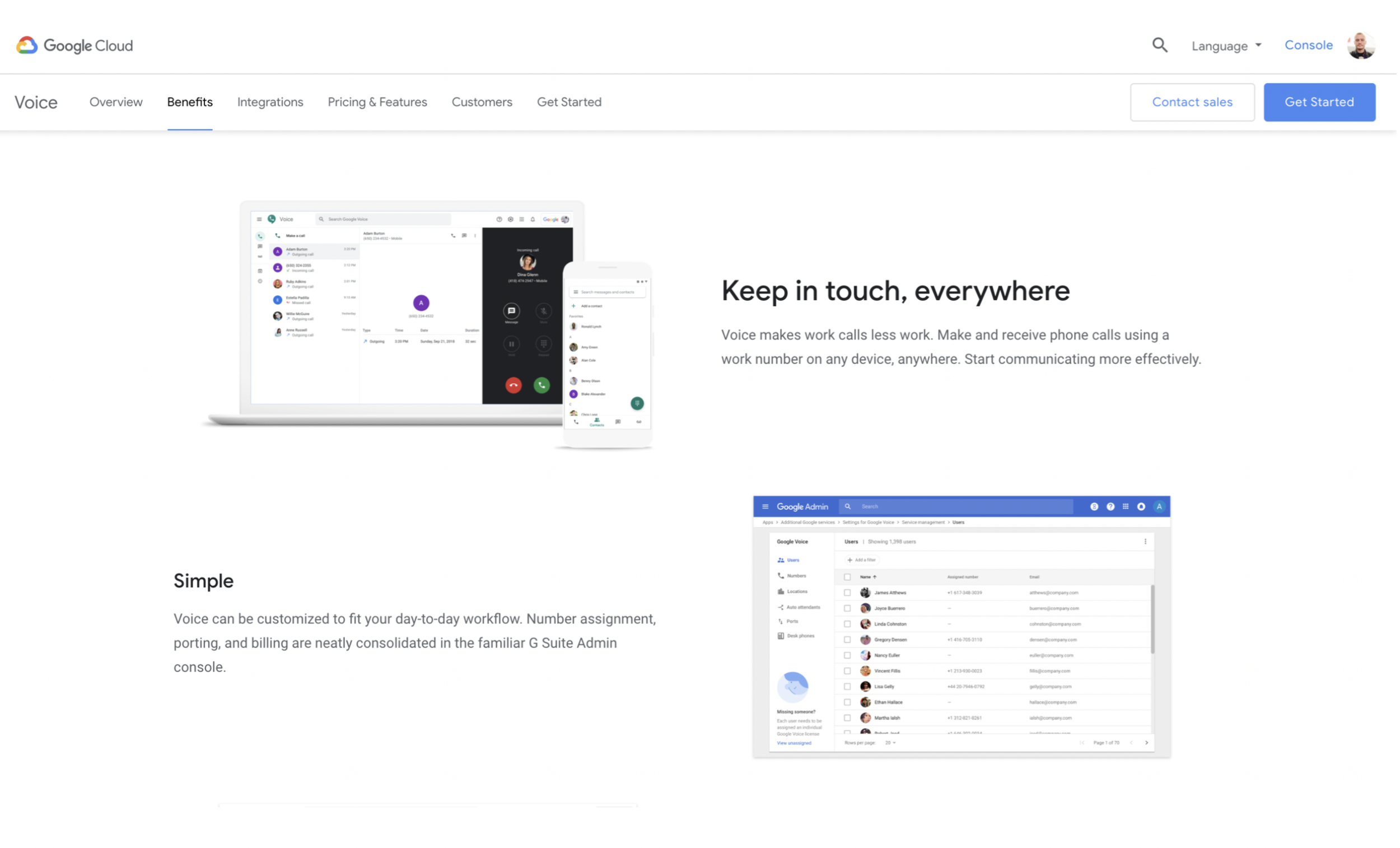Click the green answer call button in mockup

coord(543,386)
